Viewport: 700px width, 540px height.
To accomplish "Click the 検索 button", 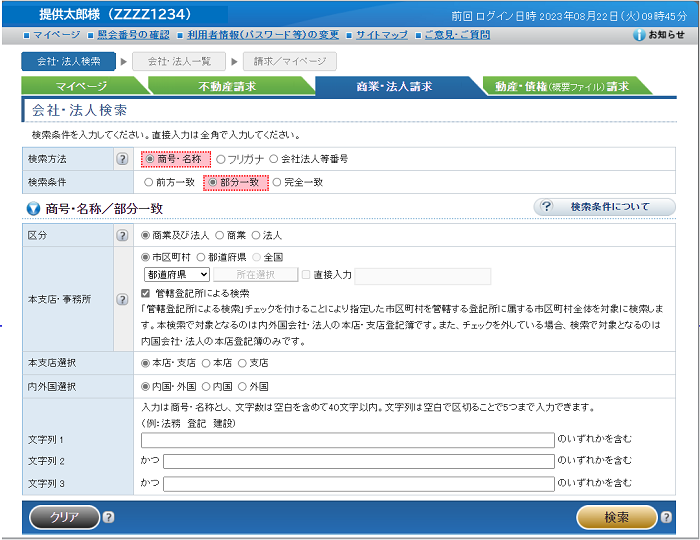I will pyautogui.click(x=617, y=517).
